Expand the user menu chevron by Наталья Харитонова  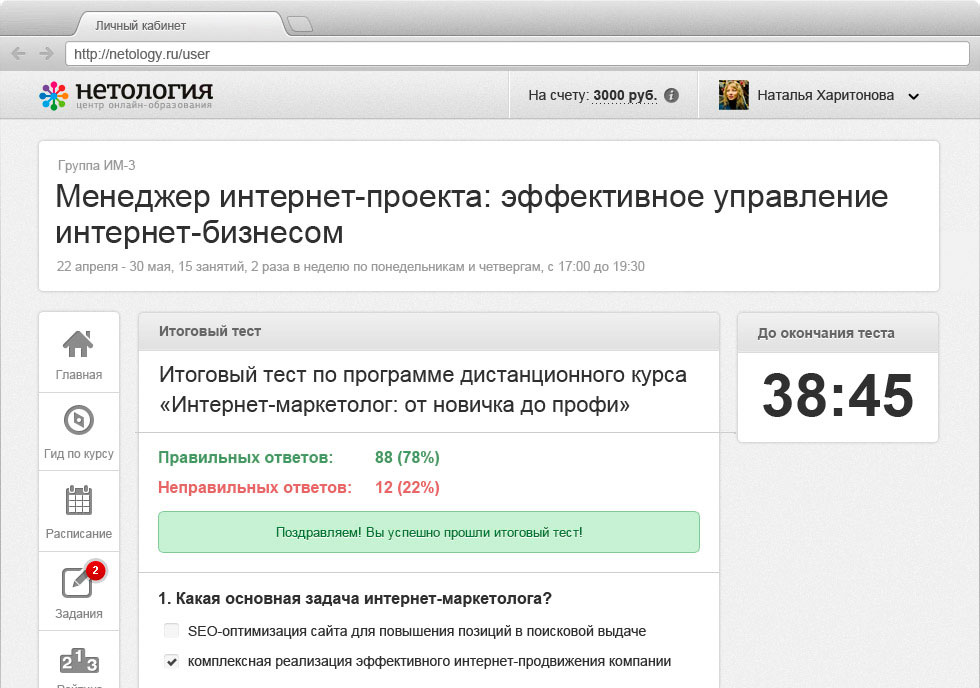912,97
